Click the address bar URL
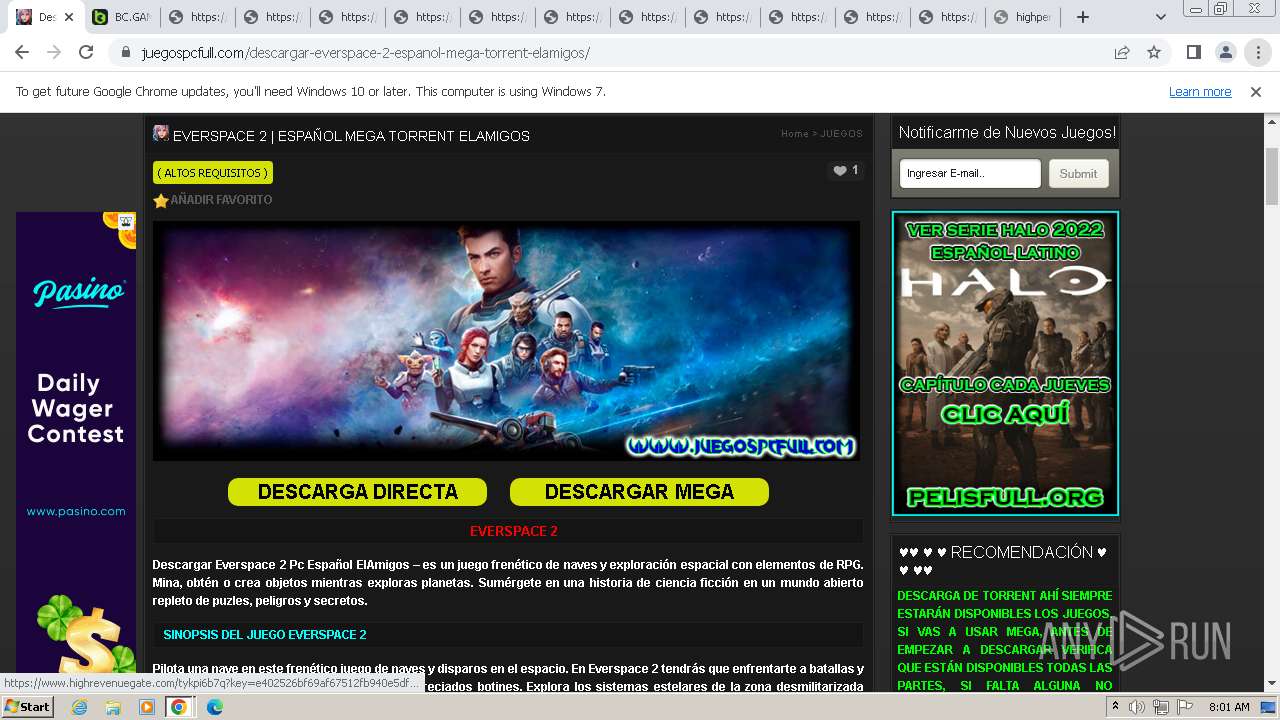This screenshot has width=1280, height=720. (x=366, y=52)
